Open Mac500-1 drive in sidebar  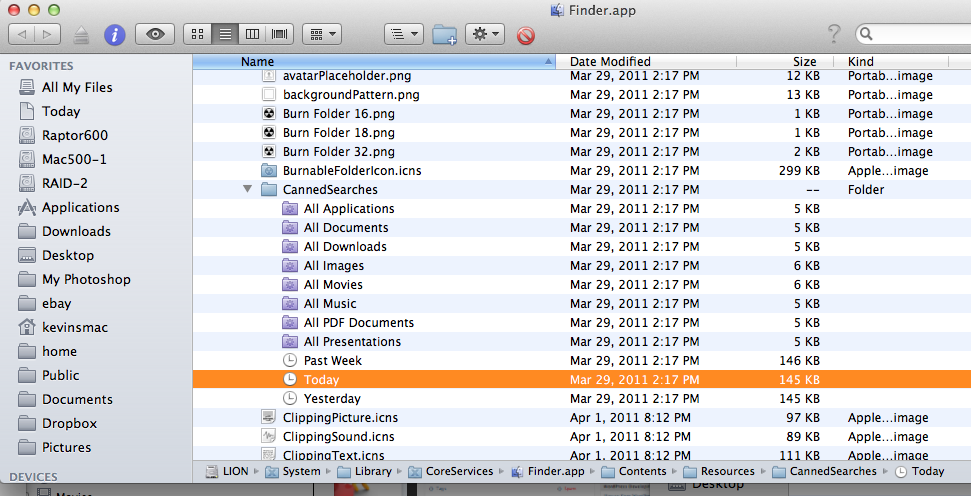tap(74, 159)
